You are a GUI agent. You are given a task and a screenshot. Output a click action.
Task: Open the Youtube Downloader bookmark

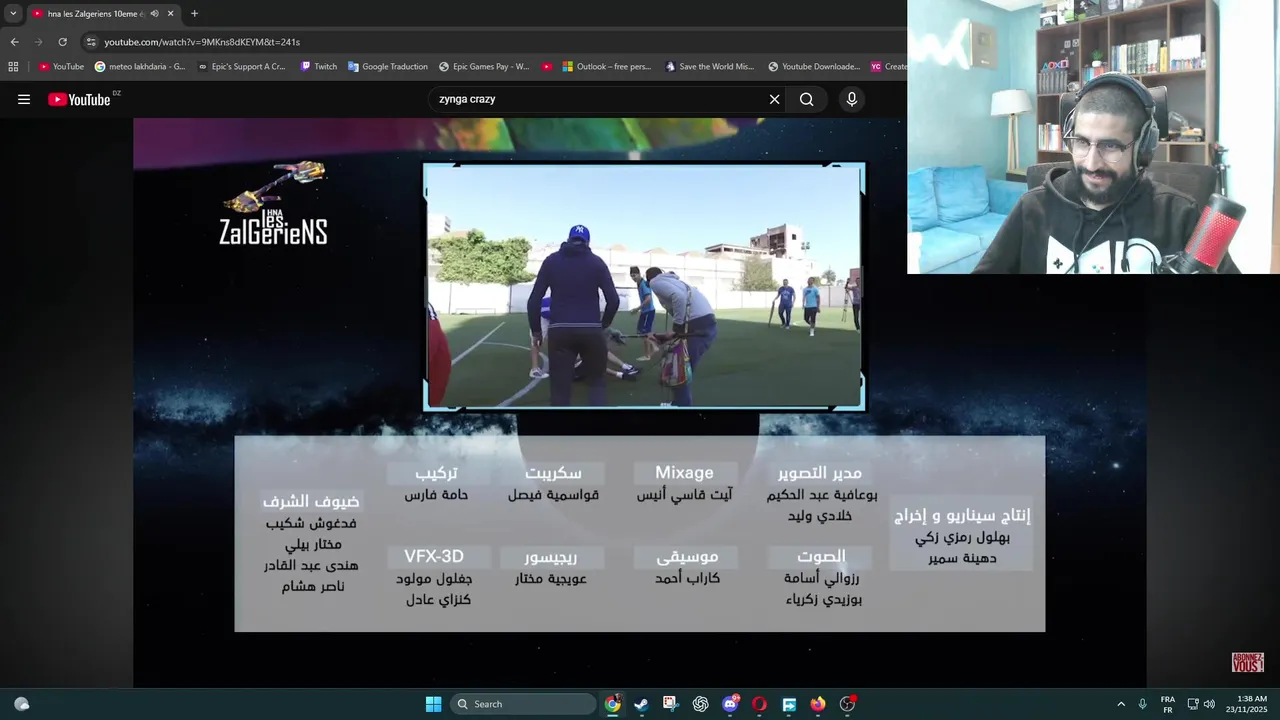[x=814, y=67]
